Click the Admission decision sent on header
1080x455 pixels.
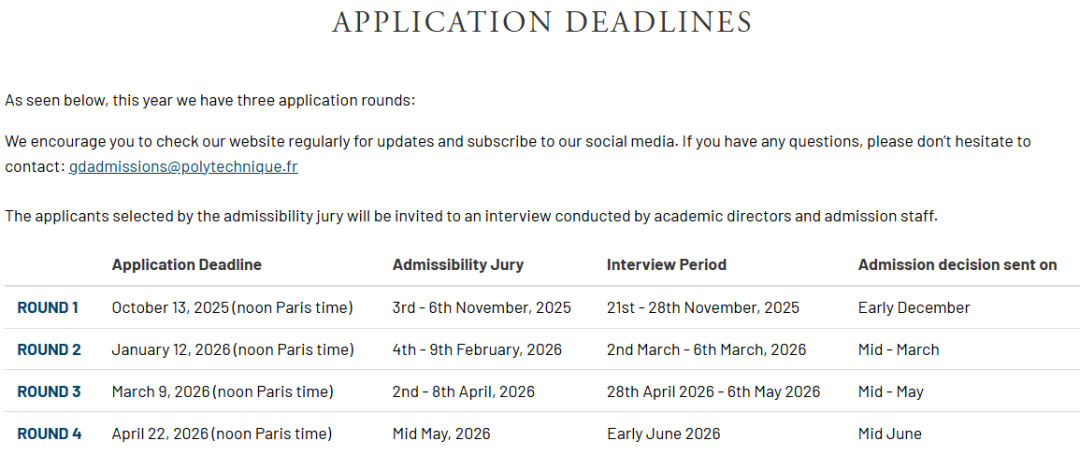957,265
